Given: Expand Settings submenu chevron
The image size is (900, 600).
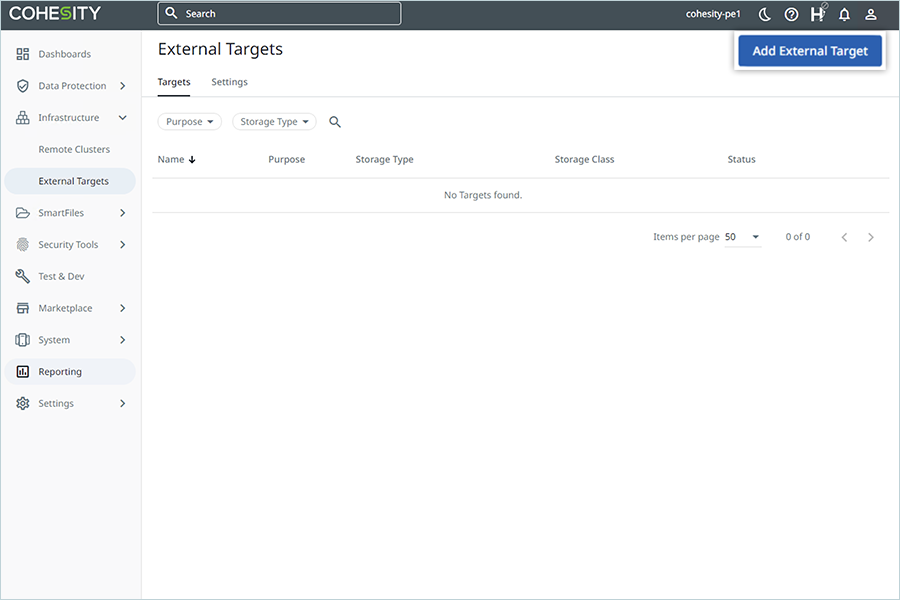Looking at the screenshot, I should coord(122,404).
